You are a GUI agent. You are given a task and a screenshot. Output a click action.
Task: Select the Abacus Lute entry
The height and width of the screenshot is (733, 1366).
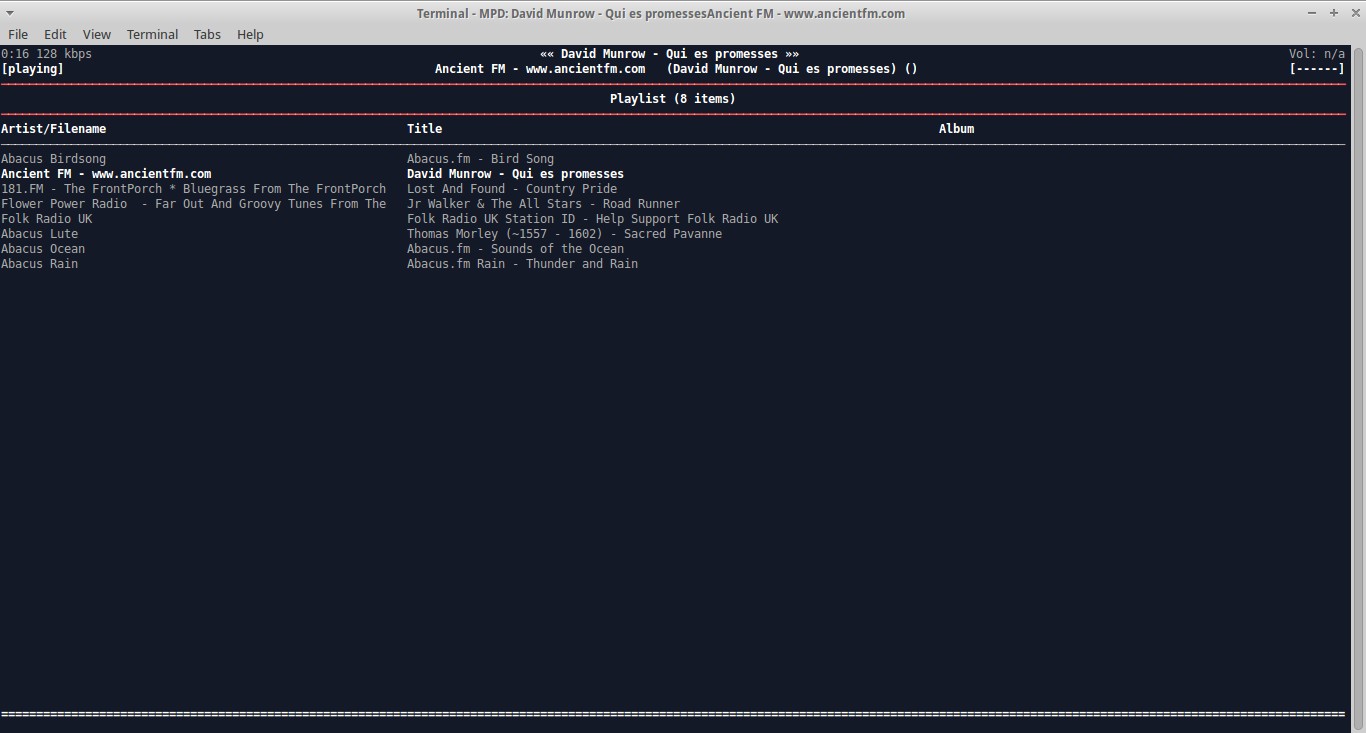pyautogui.click(x=39, y=234)
